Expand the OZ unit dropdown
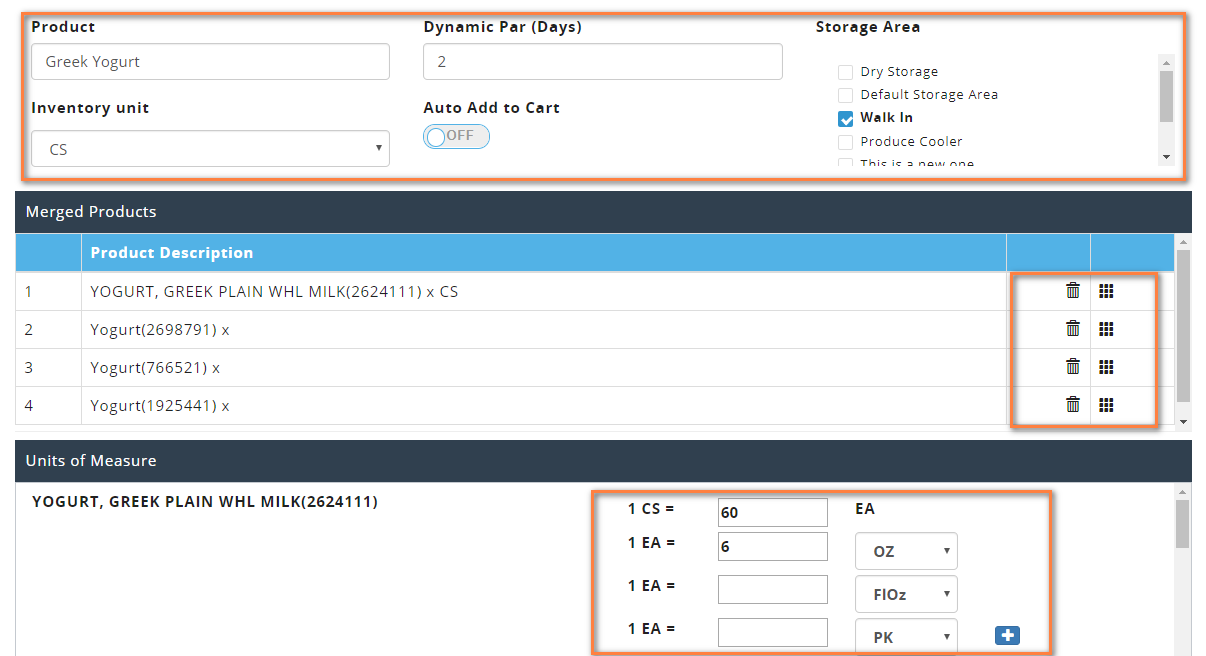The image size is (1206, 656). tap(906, 551)
